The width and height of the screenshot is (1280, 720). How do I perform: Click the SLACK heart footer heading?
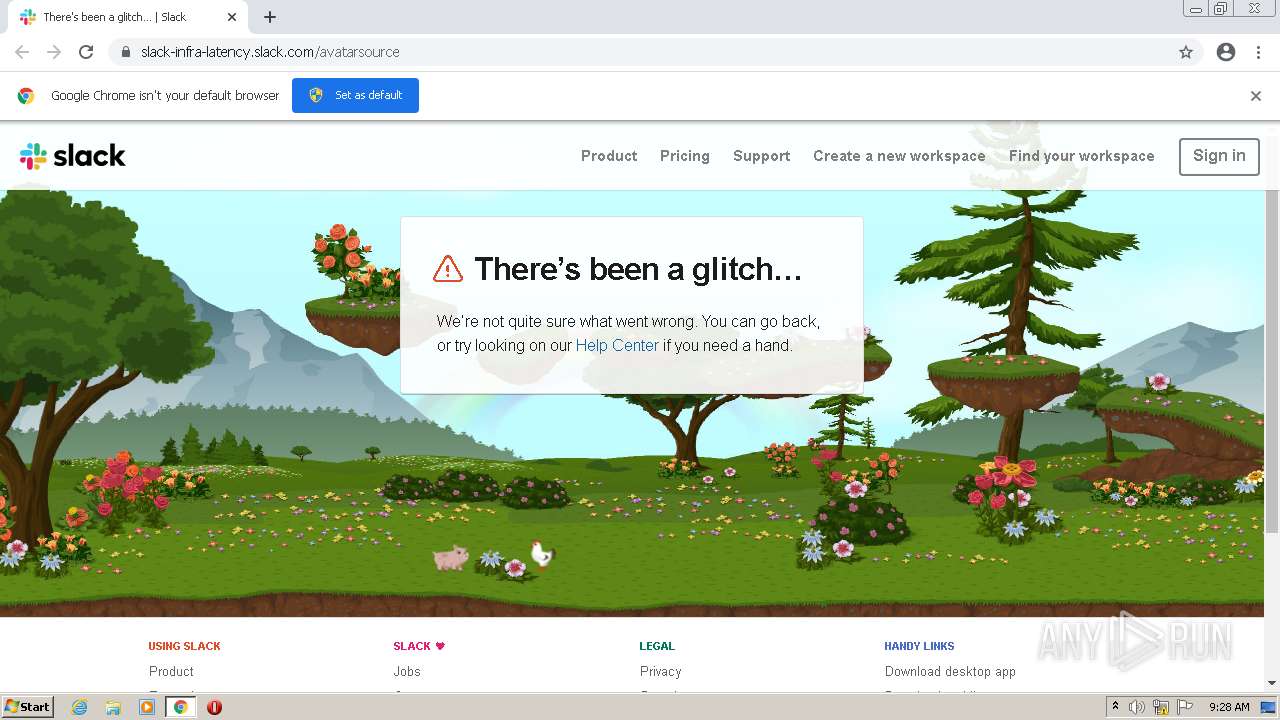[419, 646]
